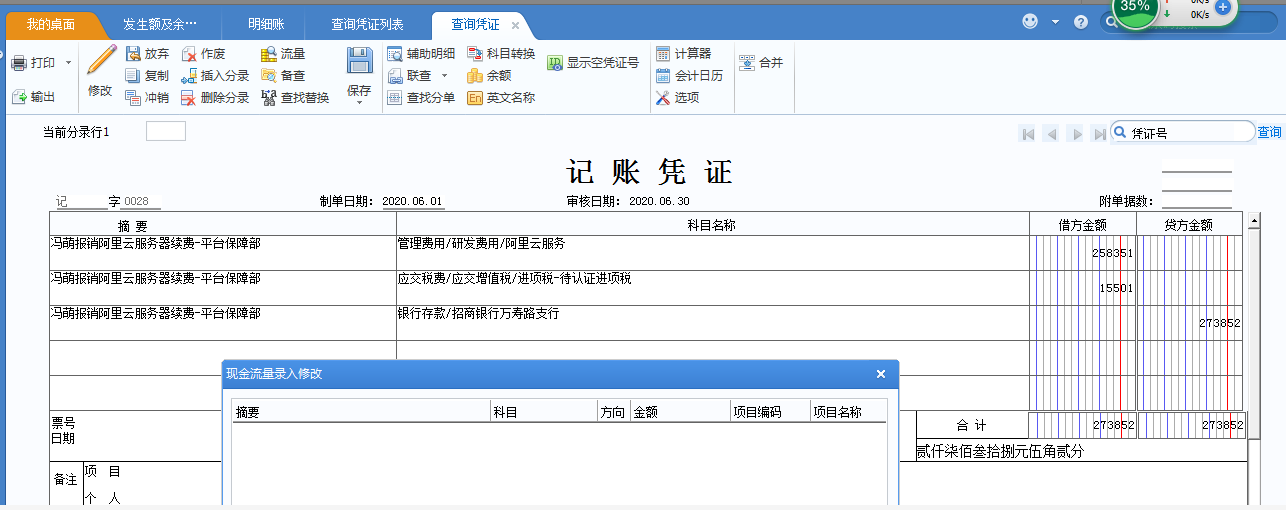Click the 保存 floppy disk icon

(359, 60)
